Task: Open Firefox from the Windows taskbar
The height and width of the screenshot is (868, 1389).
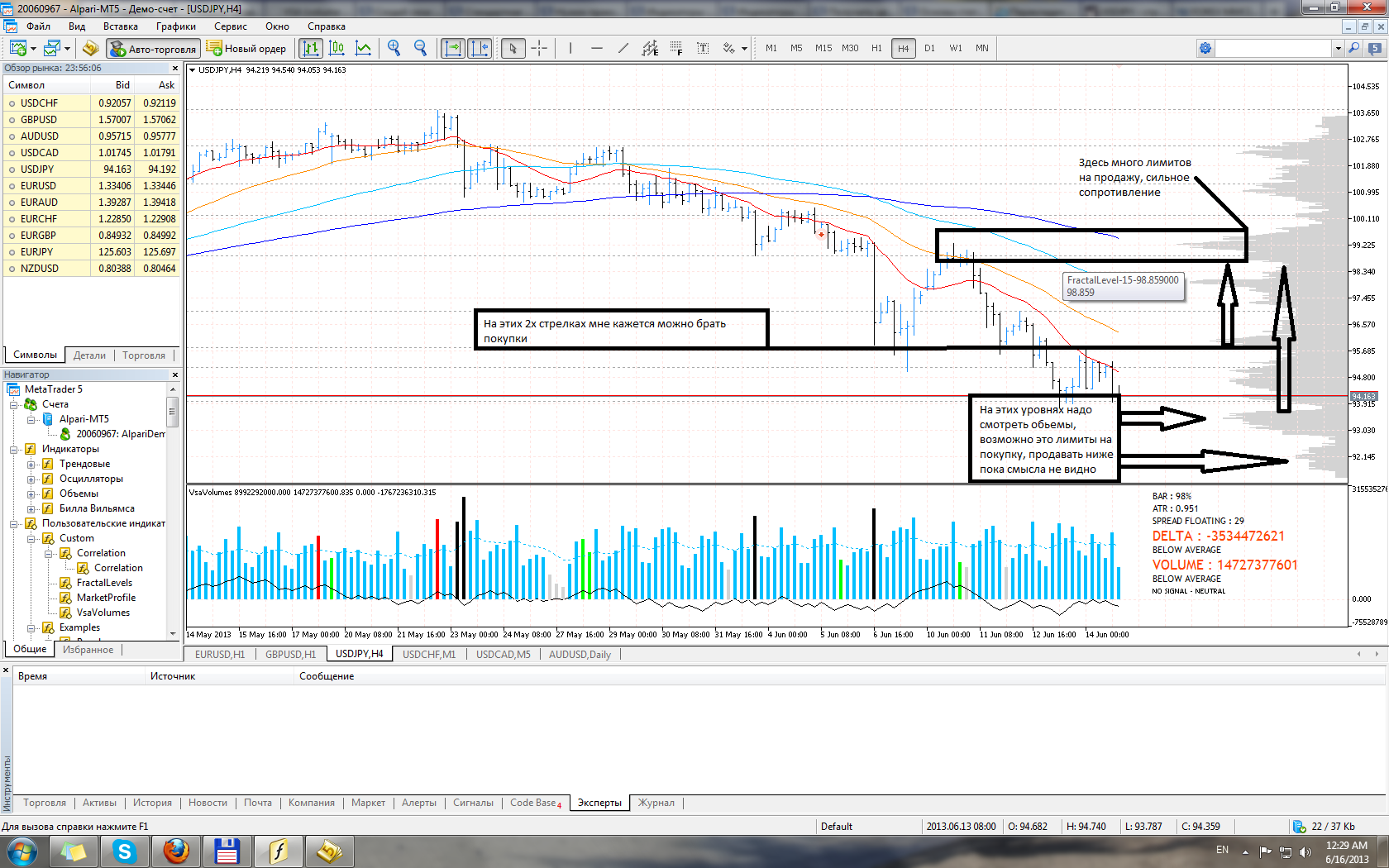Action: pyautogui.click(x=175, y=851)
